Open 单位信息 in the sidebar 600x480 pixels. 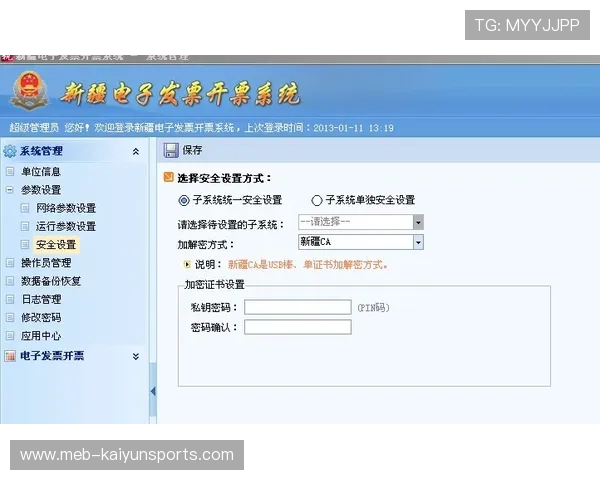(41, 171)
